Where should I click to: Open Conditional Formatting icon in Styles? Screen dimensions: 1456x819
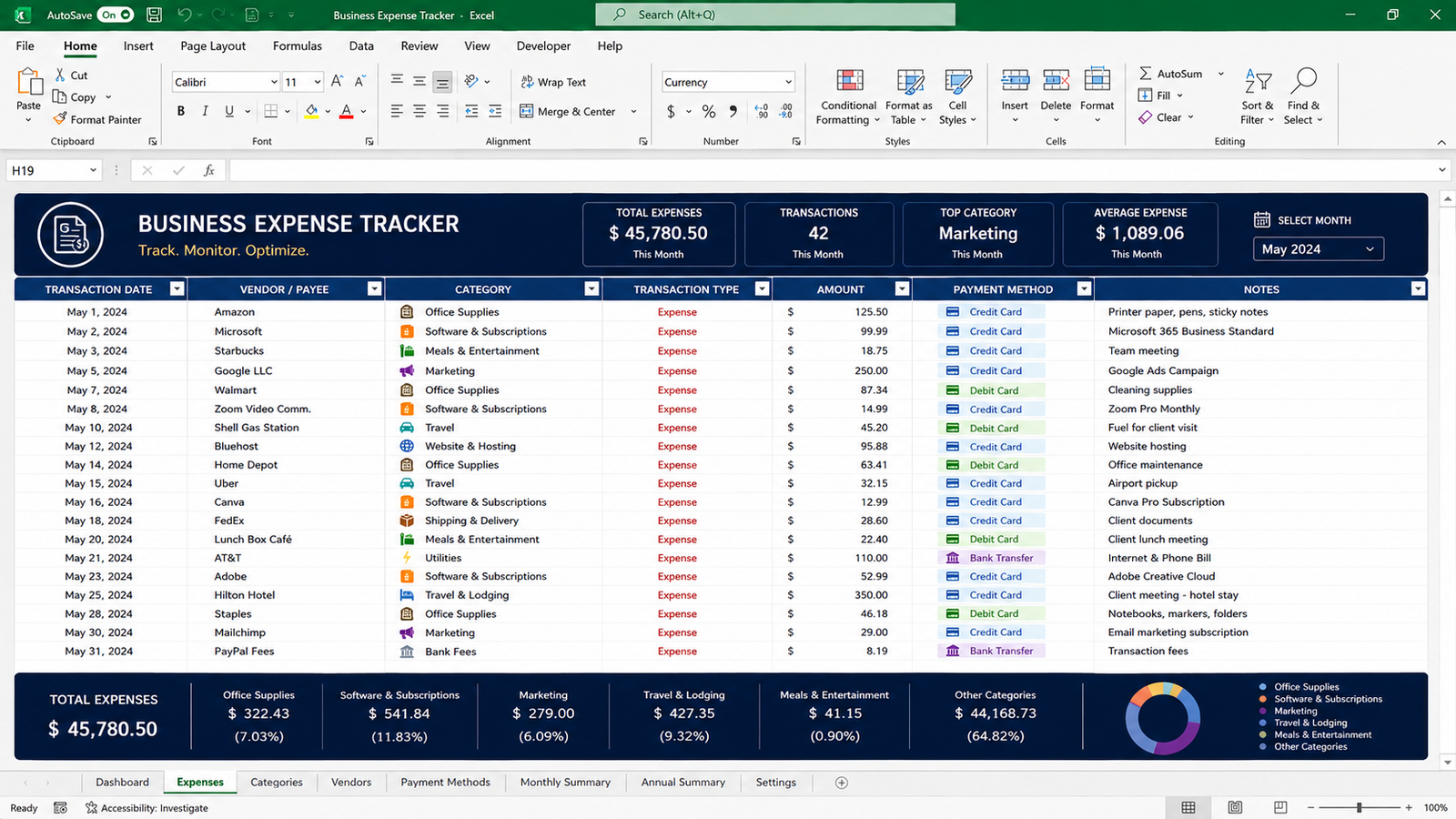click(x=850, y=81)
